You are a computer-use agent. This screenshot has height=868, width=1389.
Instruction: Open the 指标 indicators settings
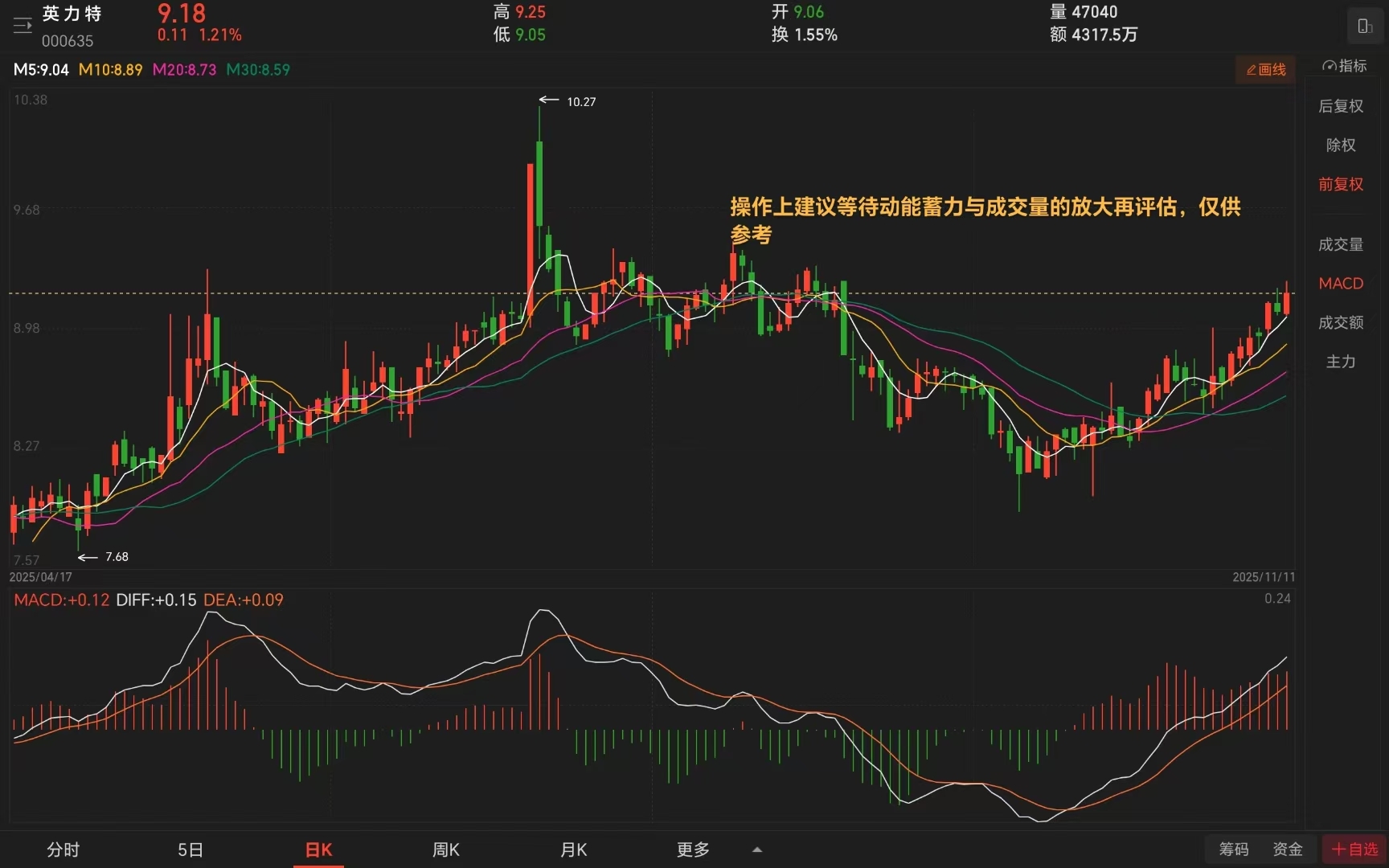(x=1345, y=66)
